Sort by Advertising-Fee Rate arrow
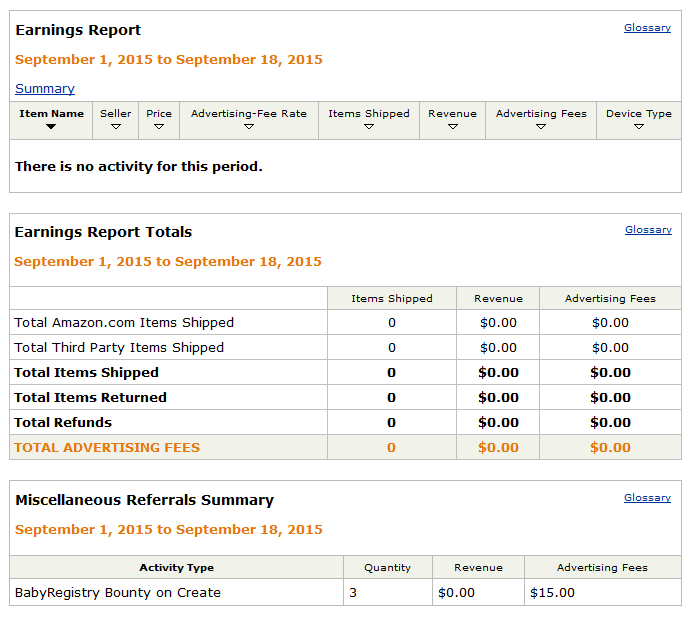This screenshot has width=692, height=621. (249, 127)
